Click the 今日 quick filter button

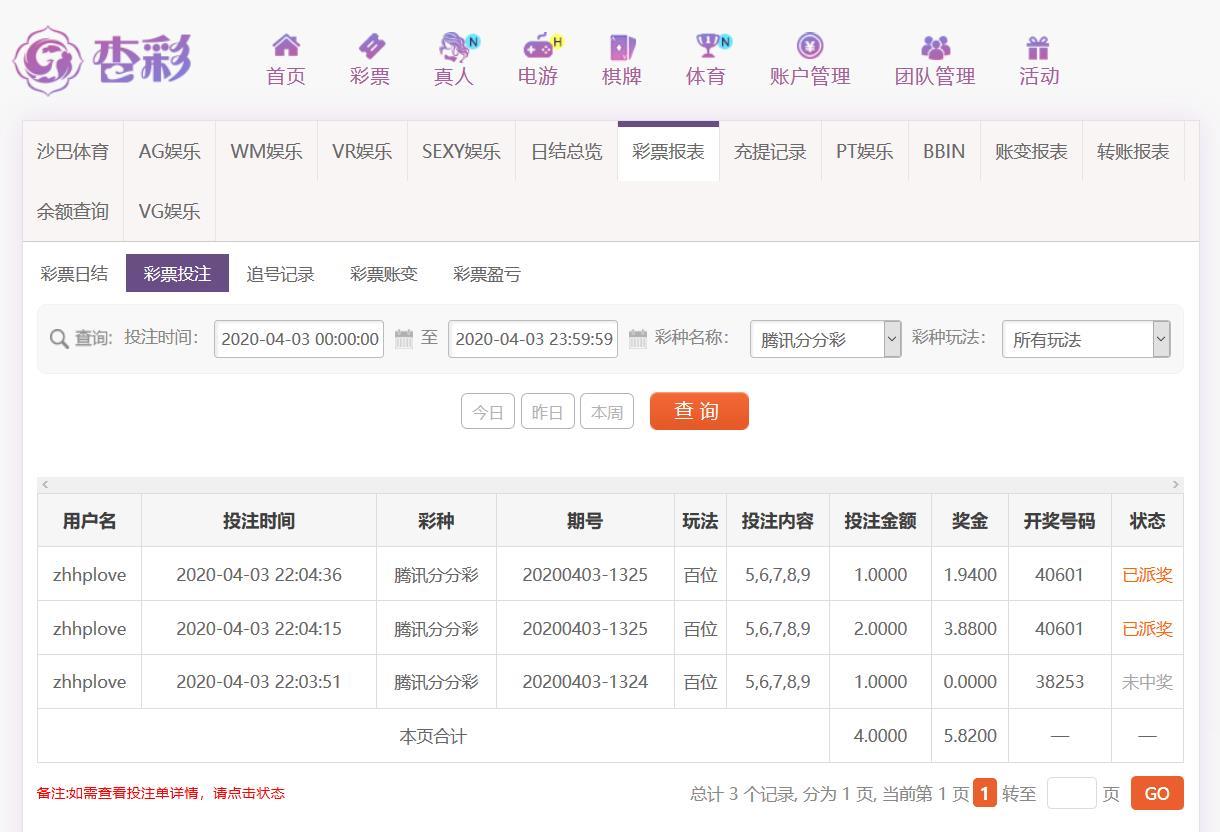[x=488, y=412]
